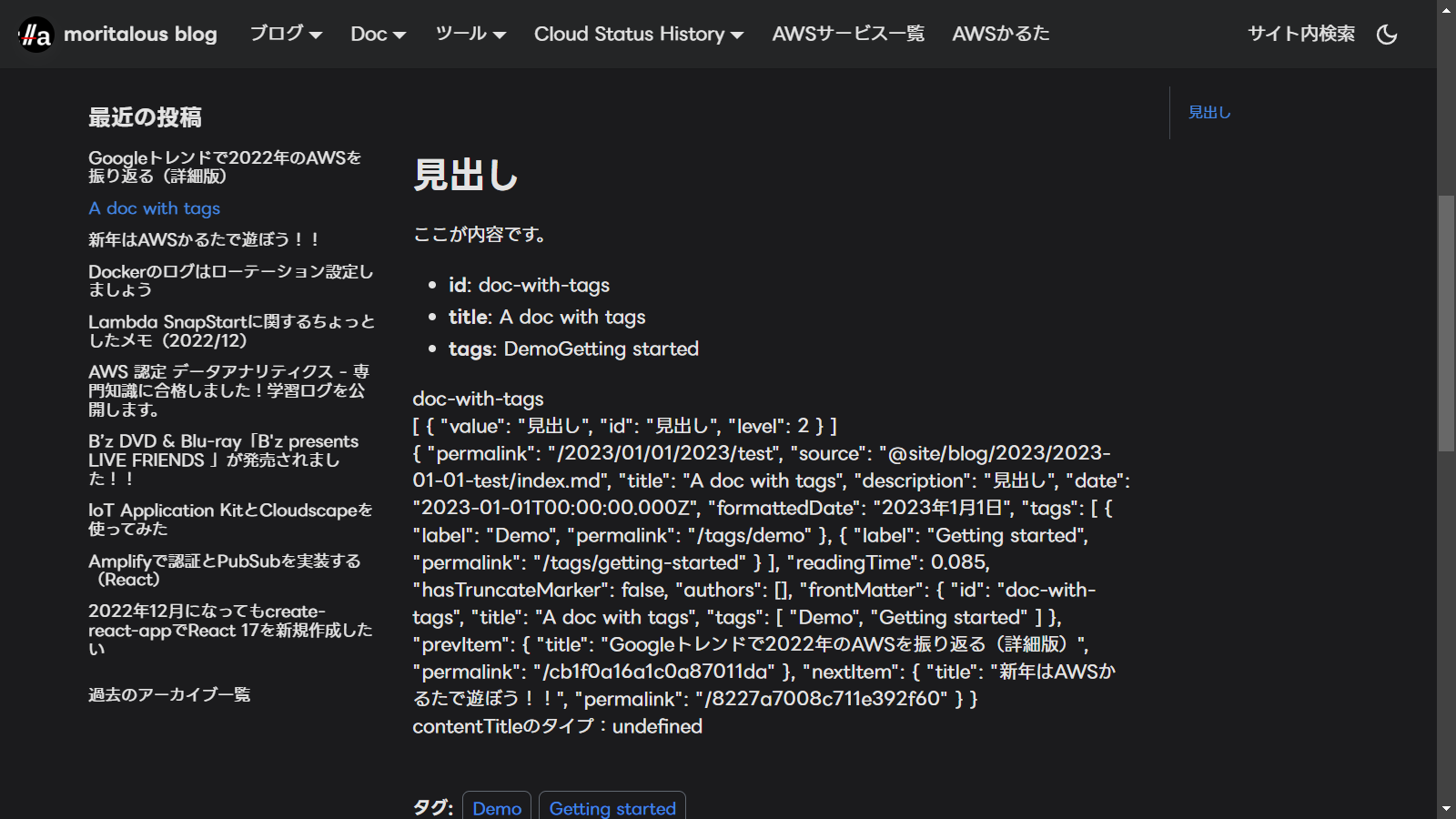Open 新年はAWSかるたで遊ぼう post
Screen dimensions: 1456x819
click(x=204, y=239)
